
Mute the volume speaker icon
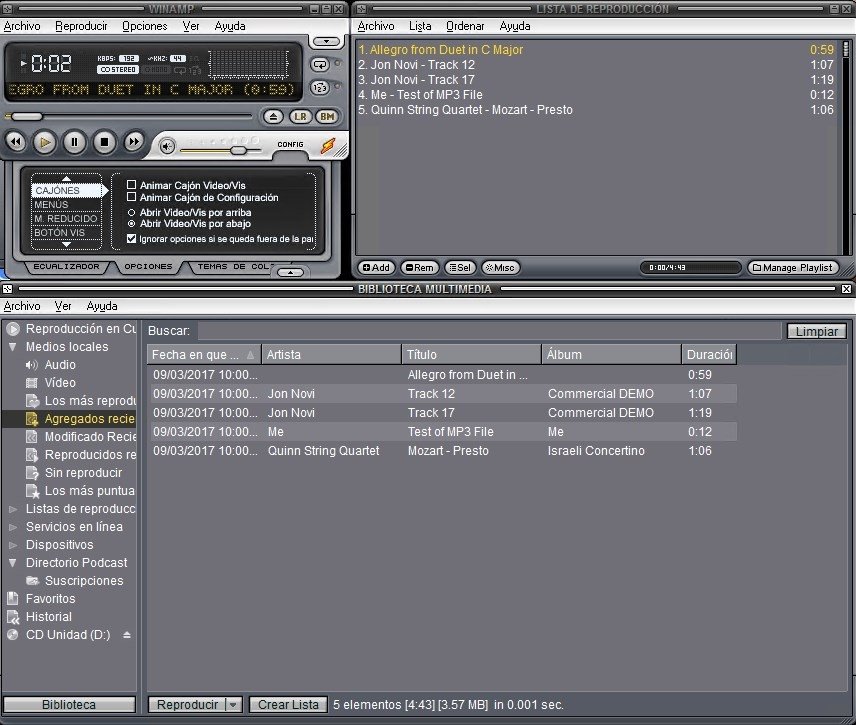[167, 146]
